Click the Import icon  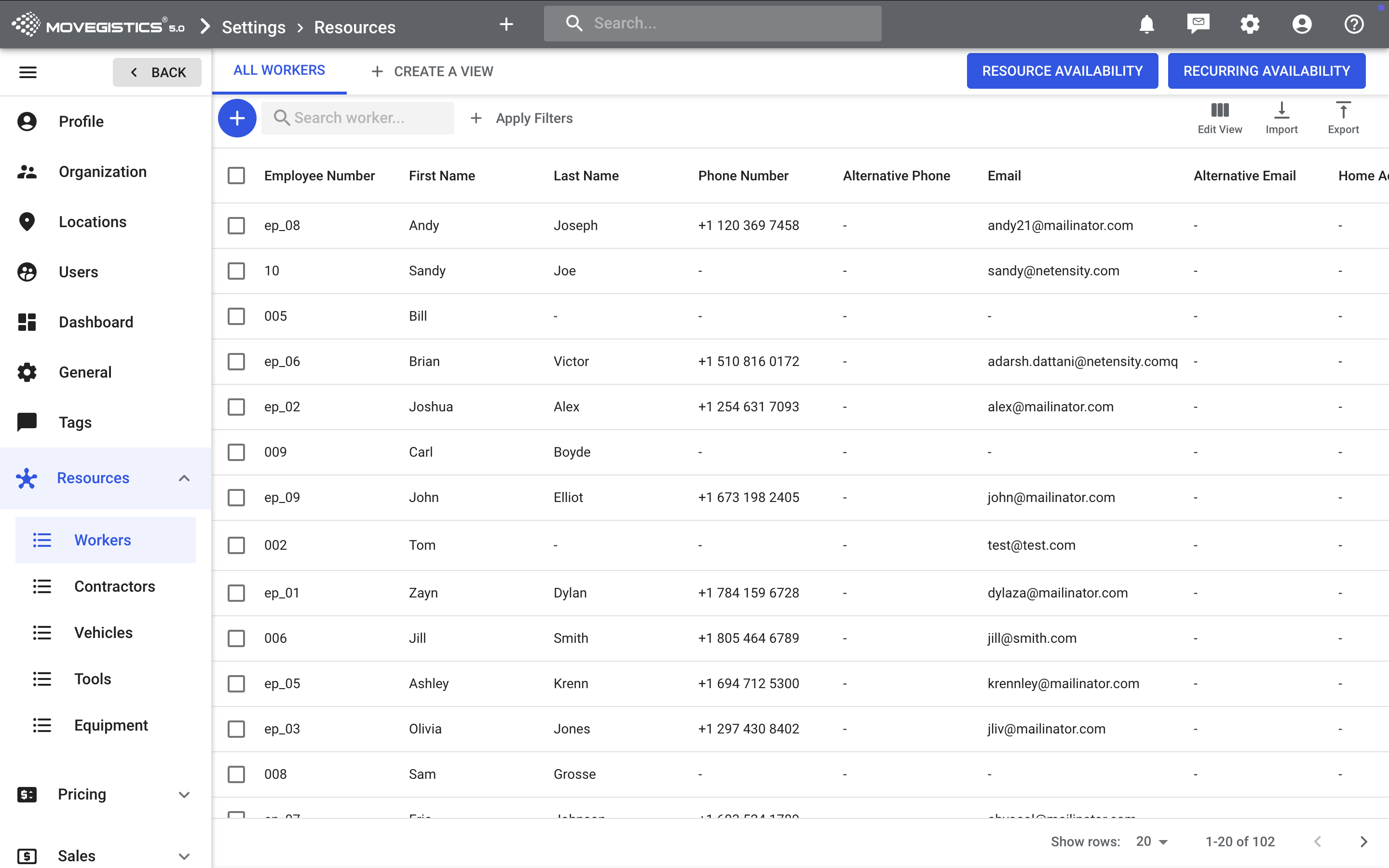1281,117
